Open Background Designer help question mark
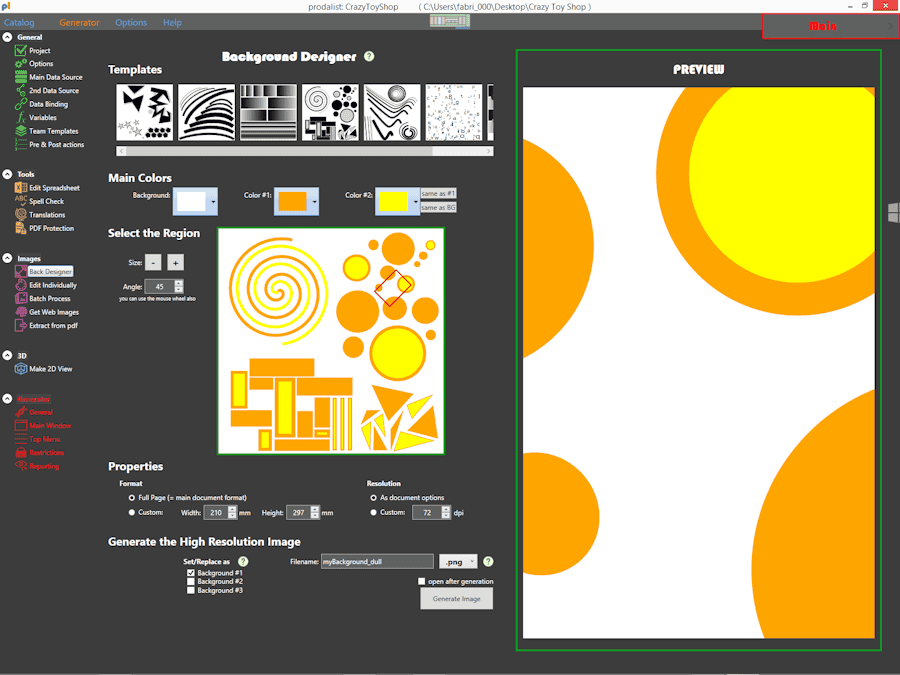The width and height of the screenshot is (900, 675). (x=369, y=56)
